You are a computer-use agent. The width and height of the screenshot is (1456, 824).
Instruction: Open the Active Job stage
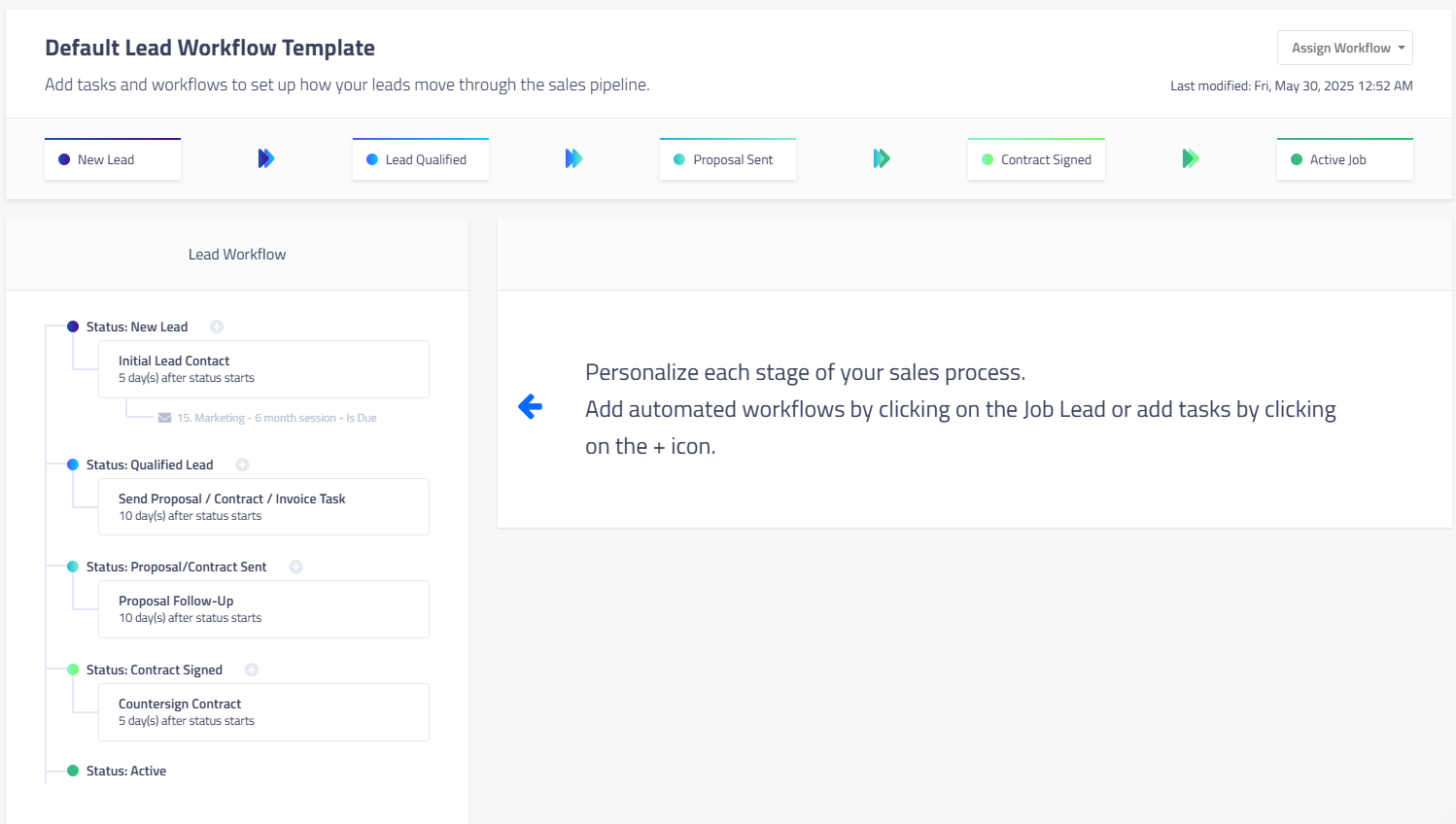(1344, 159)
